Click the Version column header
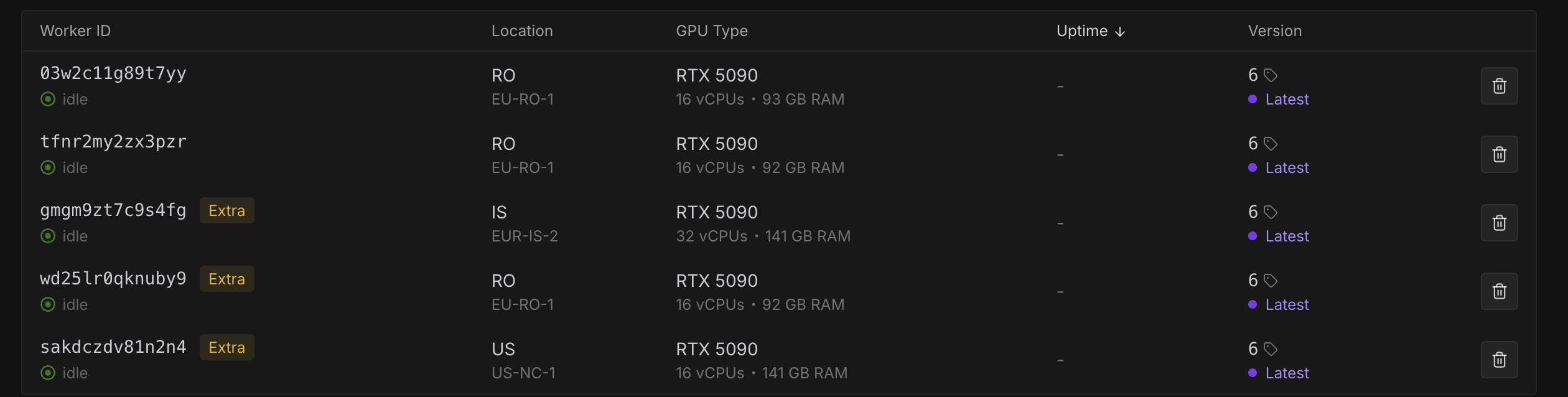 tap(1274, 31)
